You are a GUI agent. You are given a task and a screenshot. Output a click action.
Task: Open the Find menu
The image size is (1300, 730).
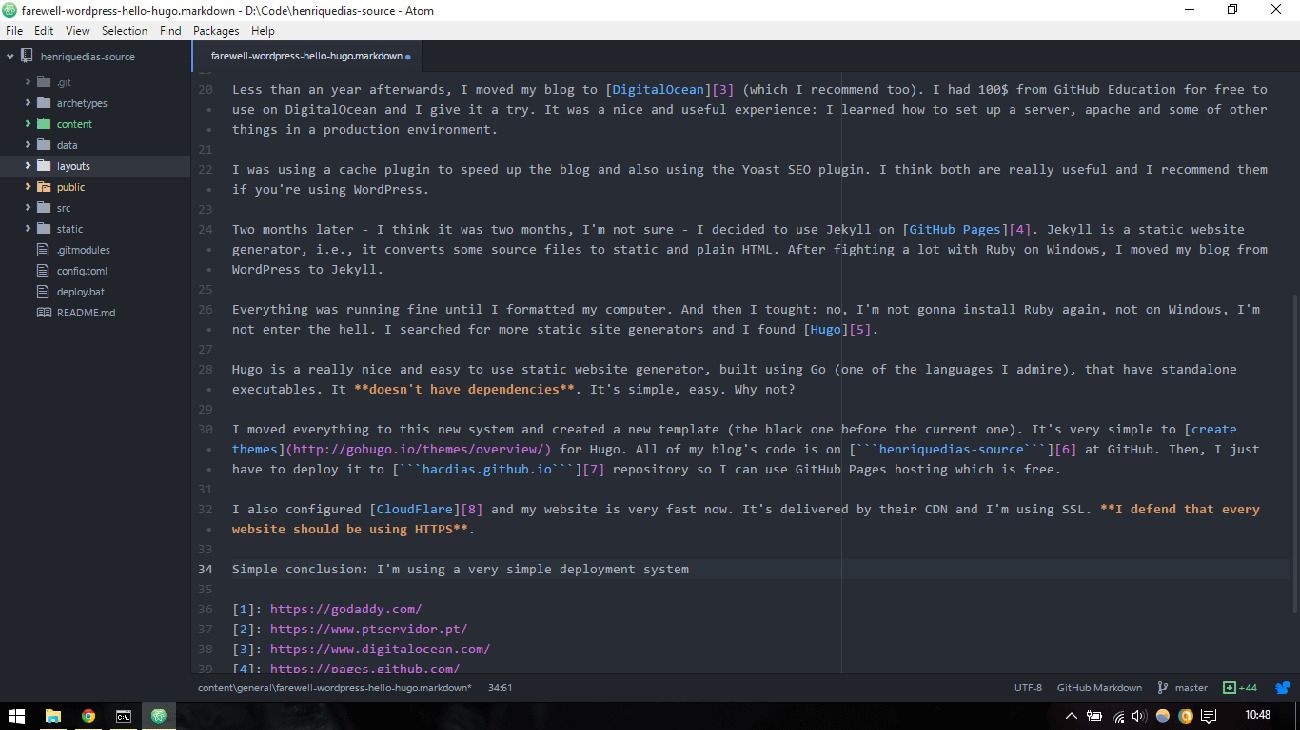171,31
